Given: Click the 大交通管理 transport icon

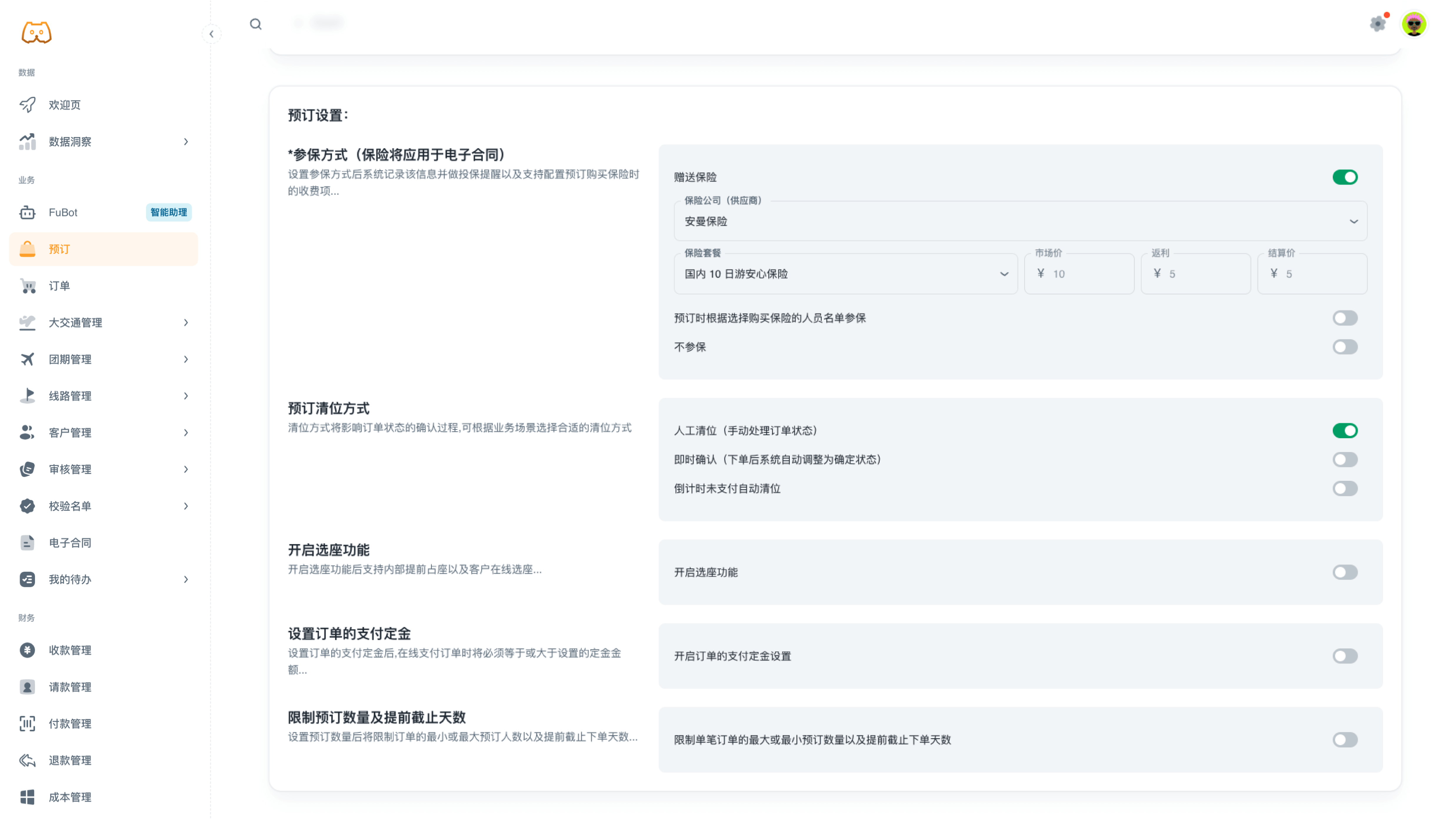Looking at the screenshot, I should [x=27, y=323].
